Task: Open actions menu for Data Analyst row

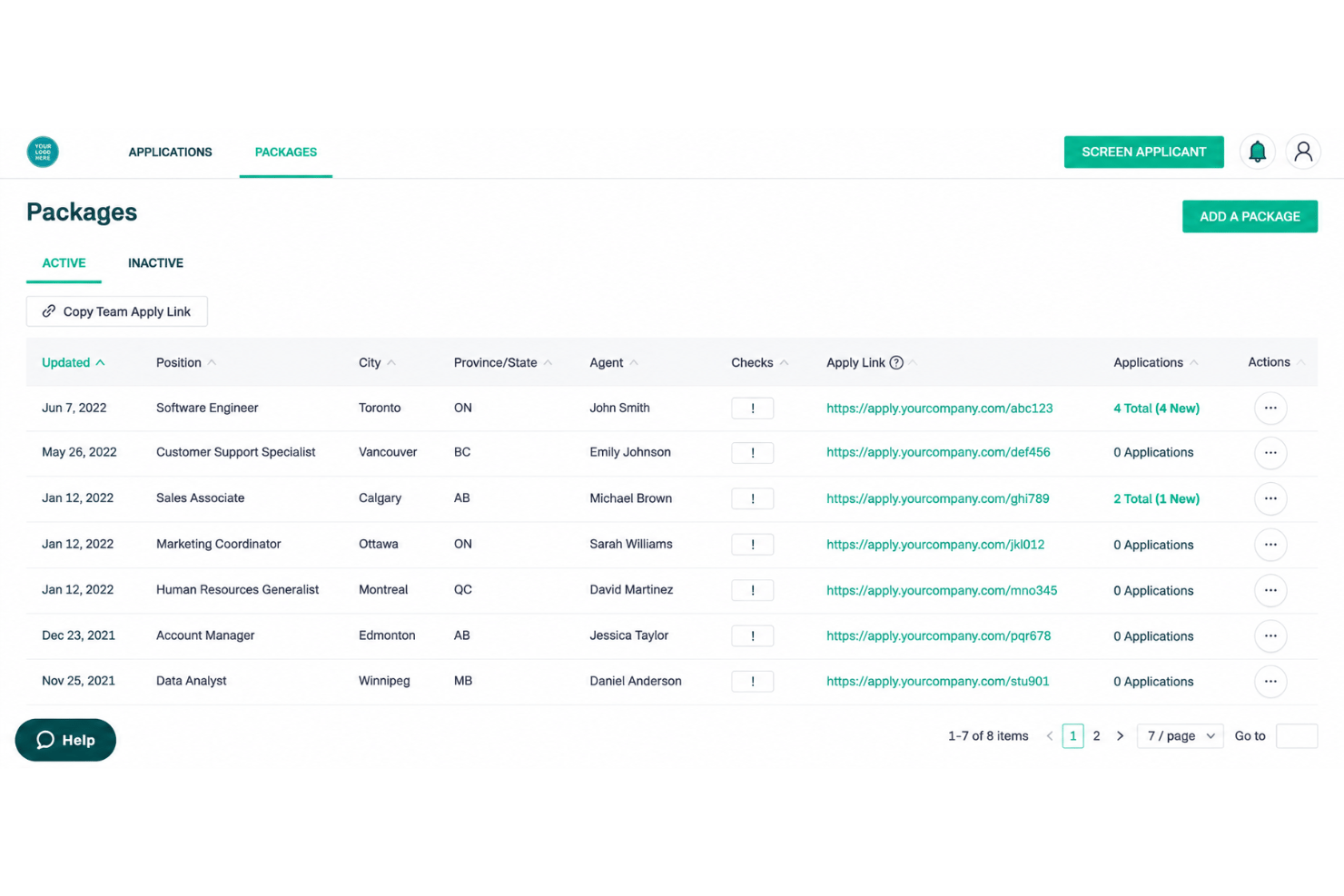Action: [1270, 682]
